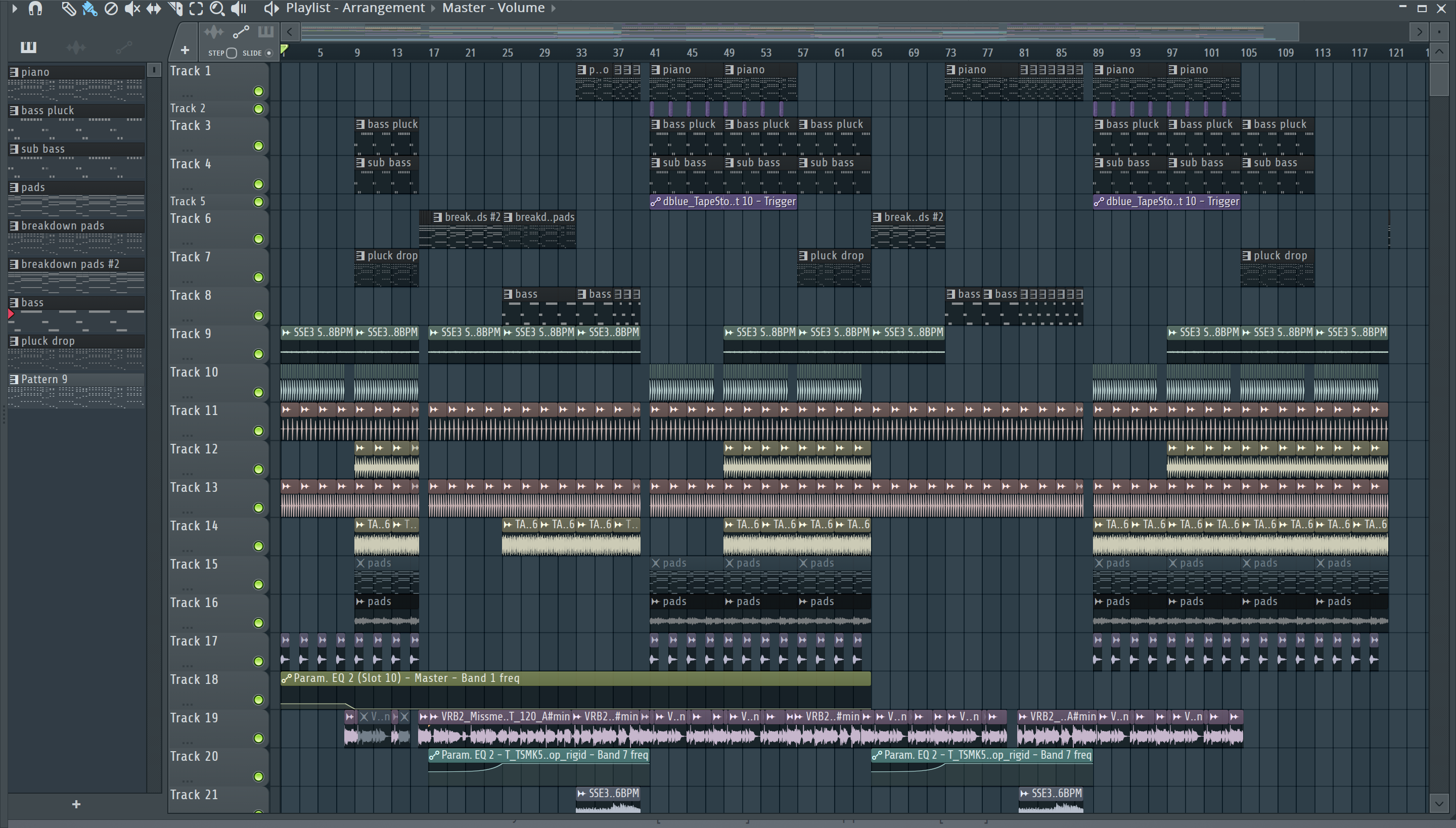Focus automation clips via node icon
Screen dimensions: 1456x828
point(241,32)
